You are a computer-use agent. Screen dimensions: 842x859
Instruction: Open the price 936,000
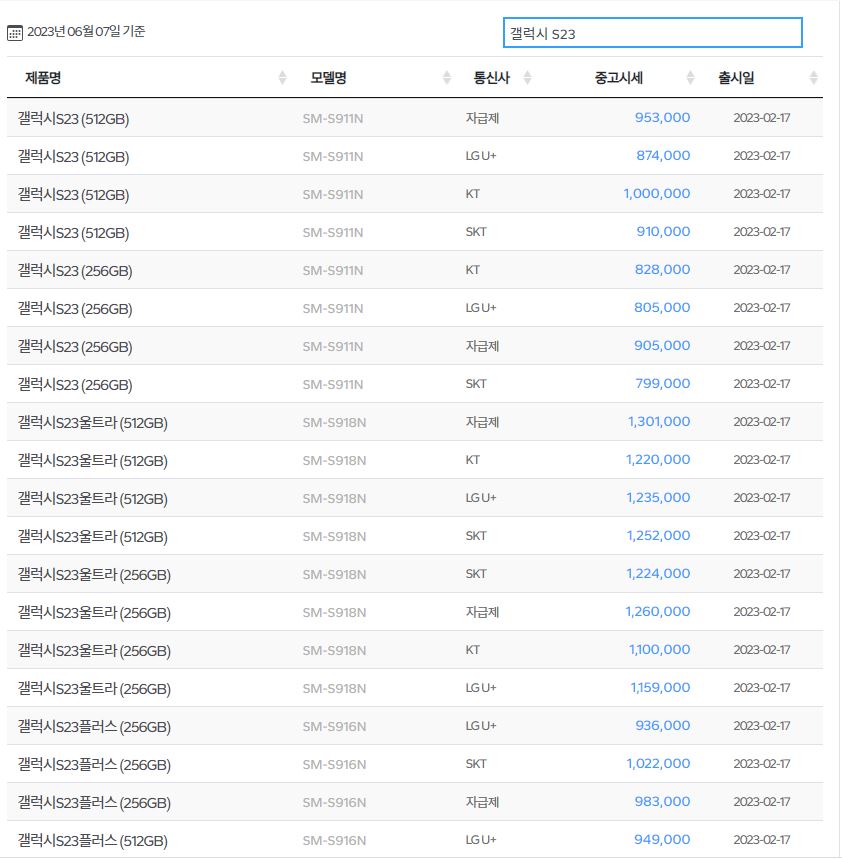pyautogui.click(x=662, y=725)
